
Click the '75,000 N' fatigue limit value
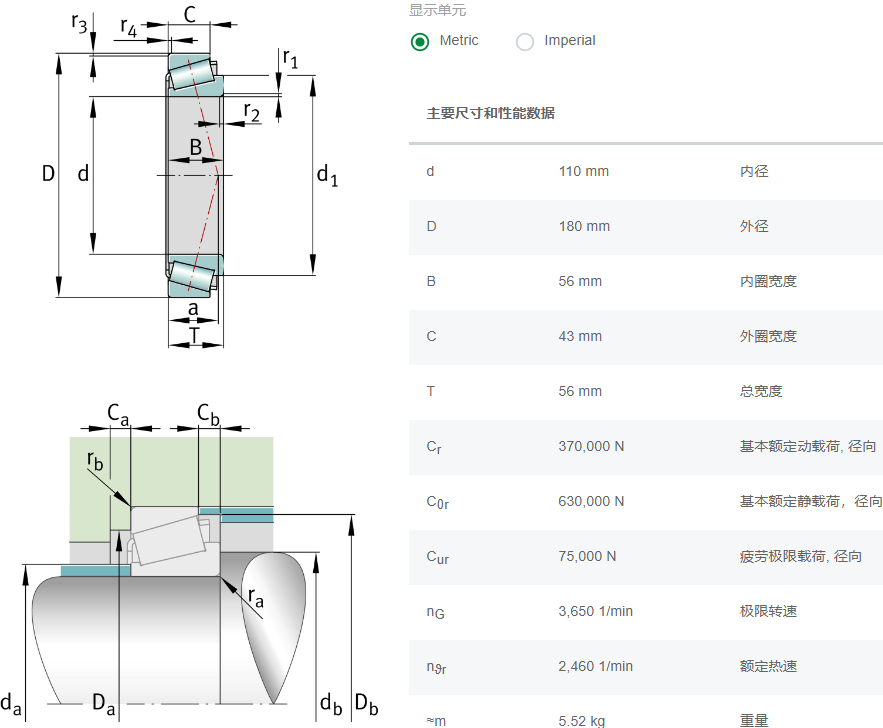click(x=587, y=556)
